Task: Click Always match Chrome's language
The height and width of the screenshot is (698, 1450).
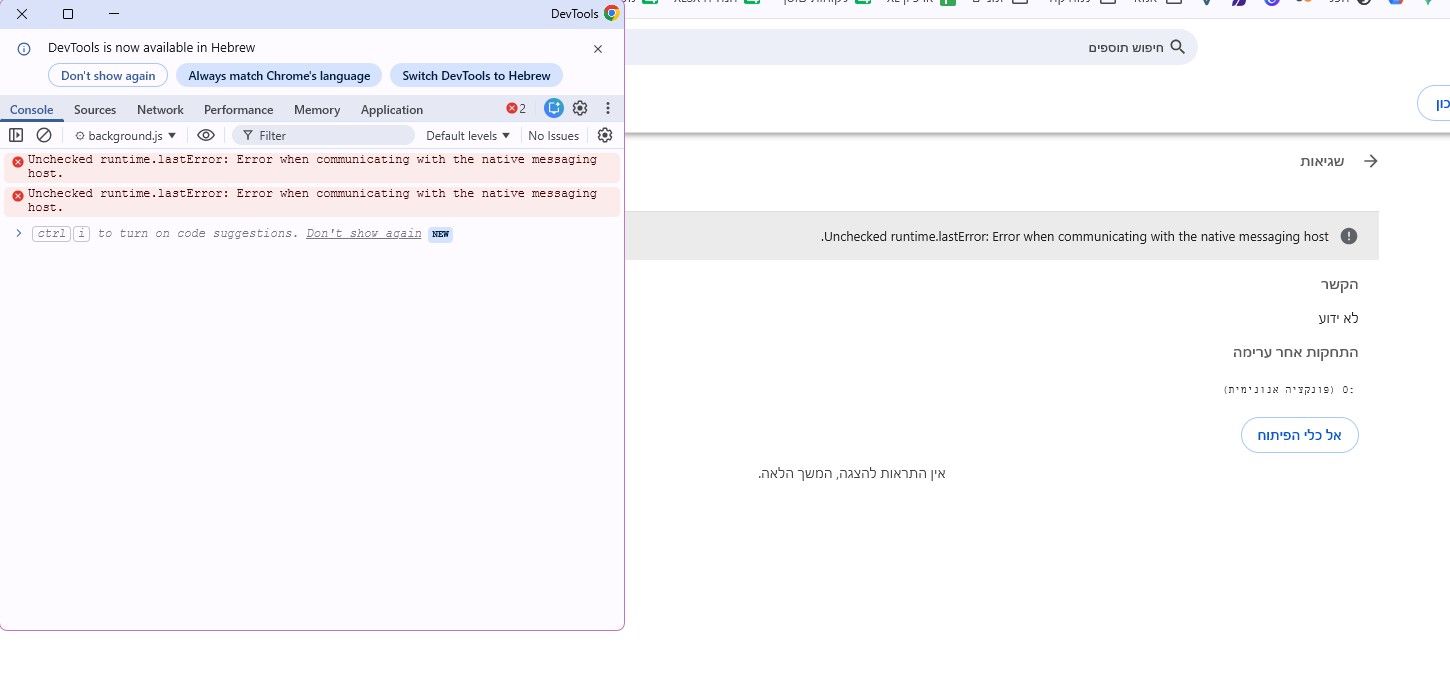Action: coord(279,75)
